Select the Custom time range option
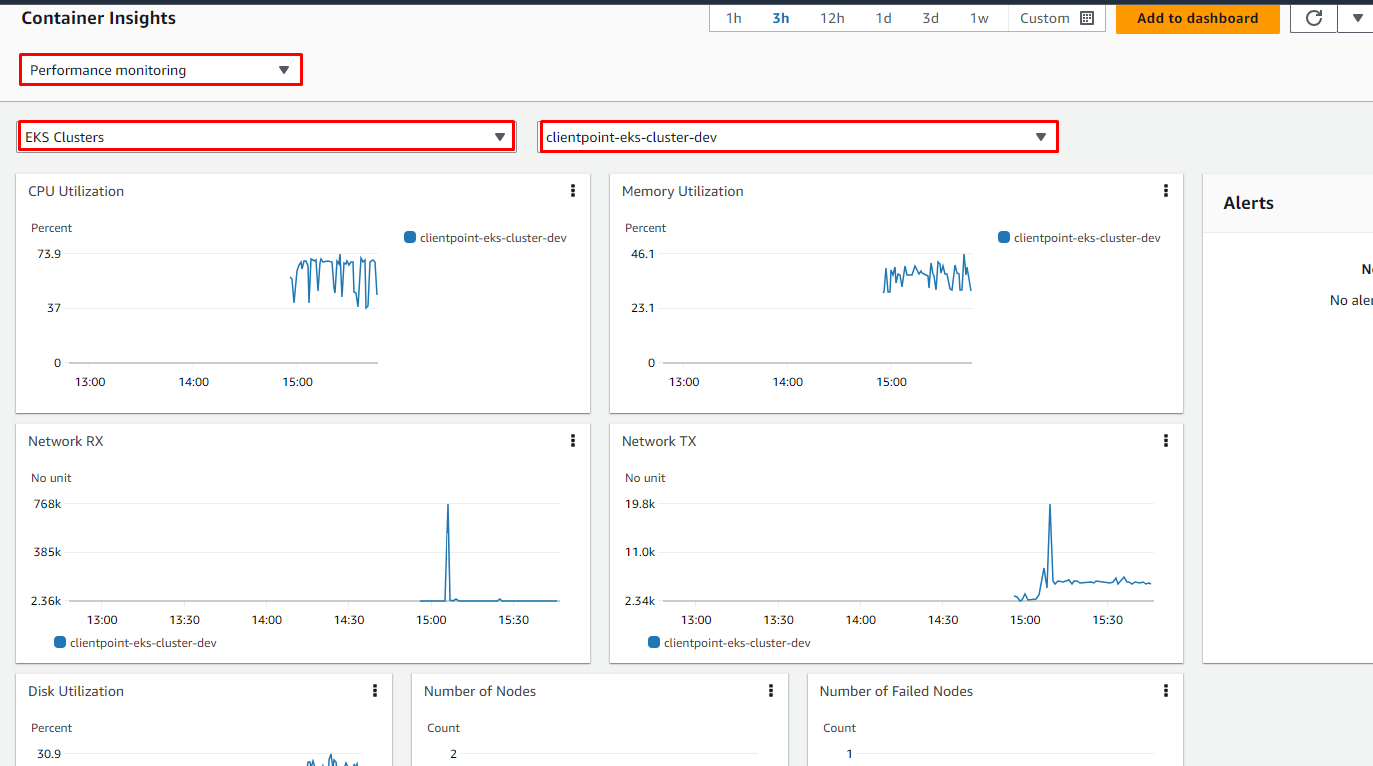 [x=1044, y=17]
